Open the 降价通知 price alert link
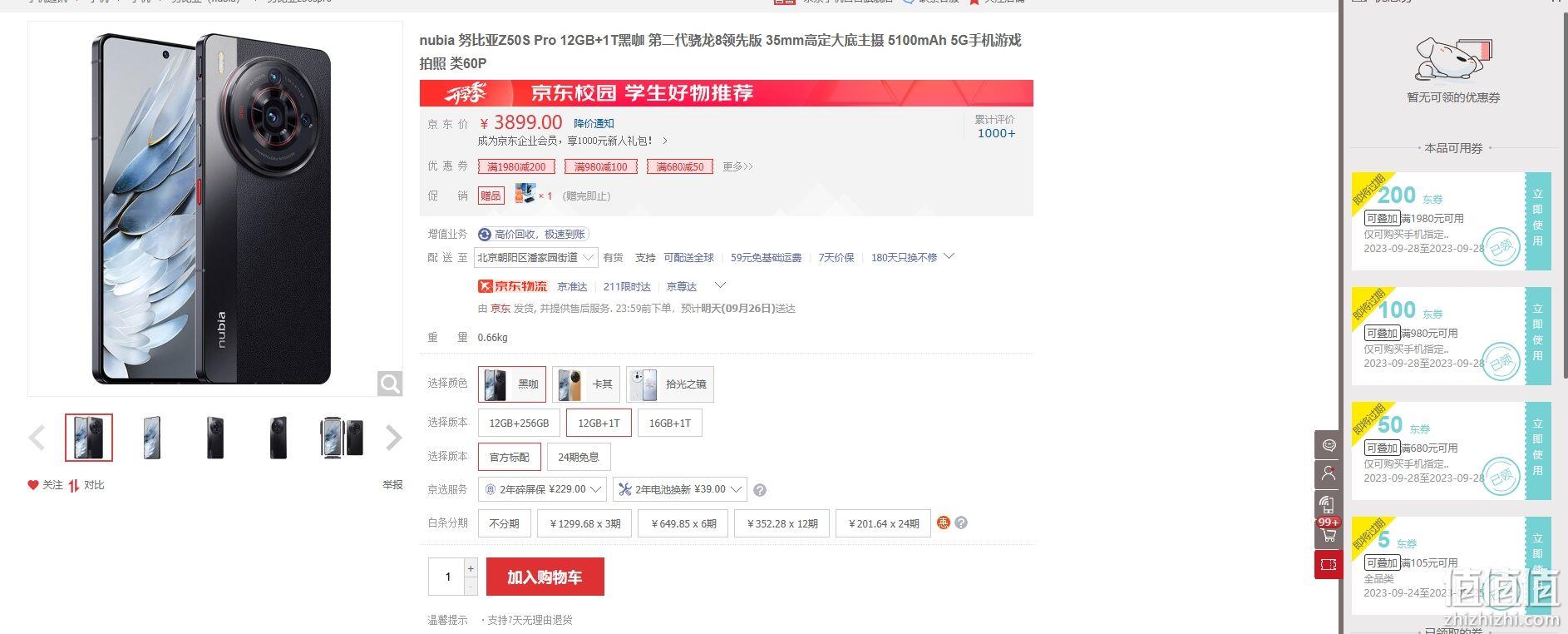 (x=594, y=123)
